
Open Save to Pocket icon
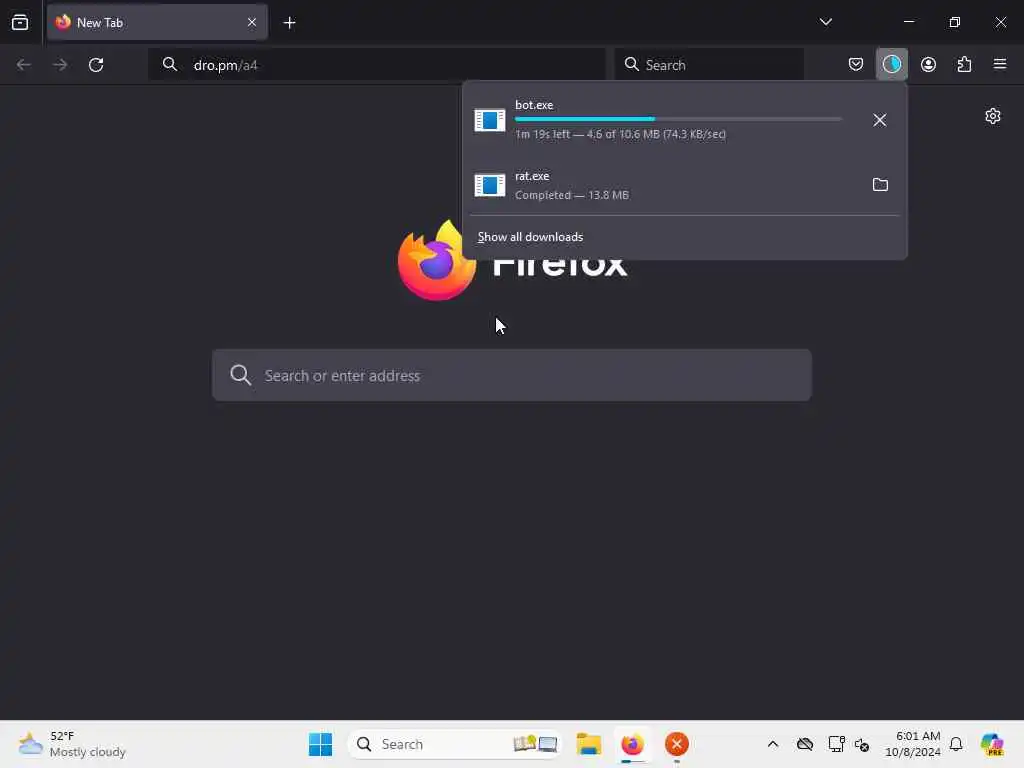click(856, 65)
